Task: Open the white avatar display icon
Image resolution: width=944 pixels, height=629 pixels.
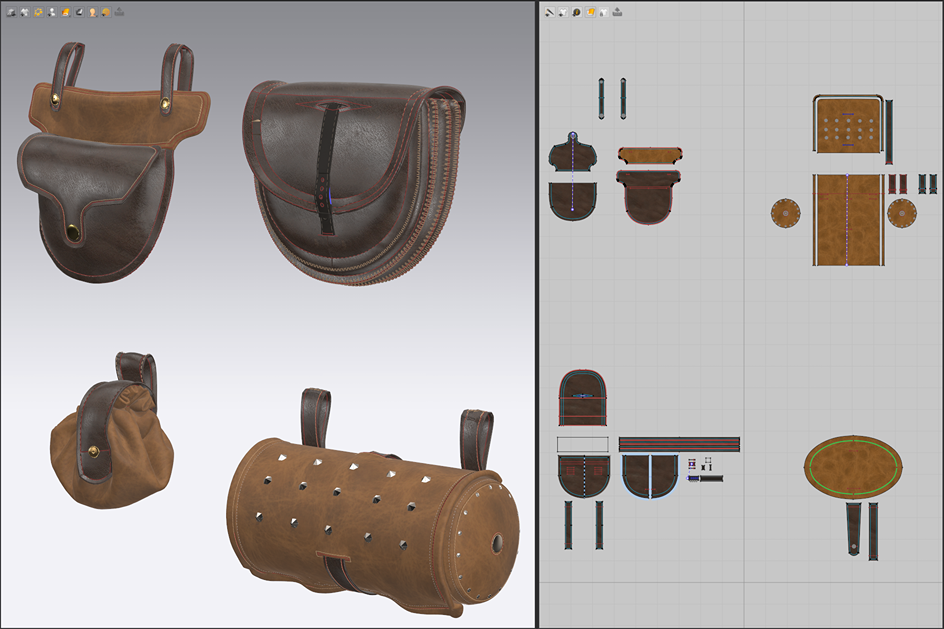Action: (x=52, y=12)
